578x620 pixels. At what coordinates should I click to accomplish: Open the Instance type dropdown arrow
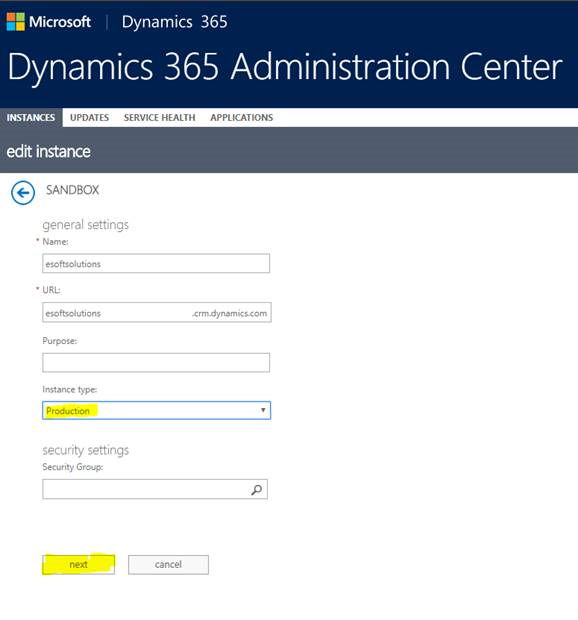click(263, 410)
